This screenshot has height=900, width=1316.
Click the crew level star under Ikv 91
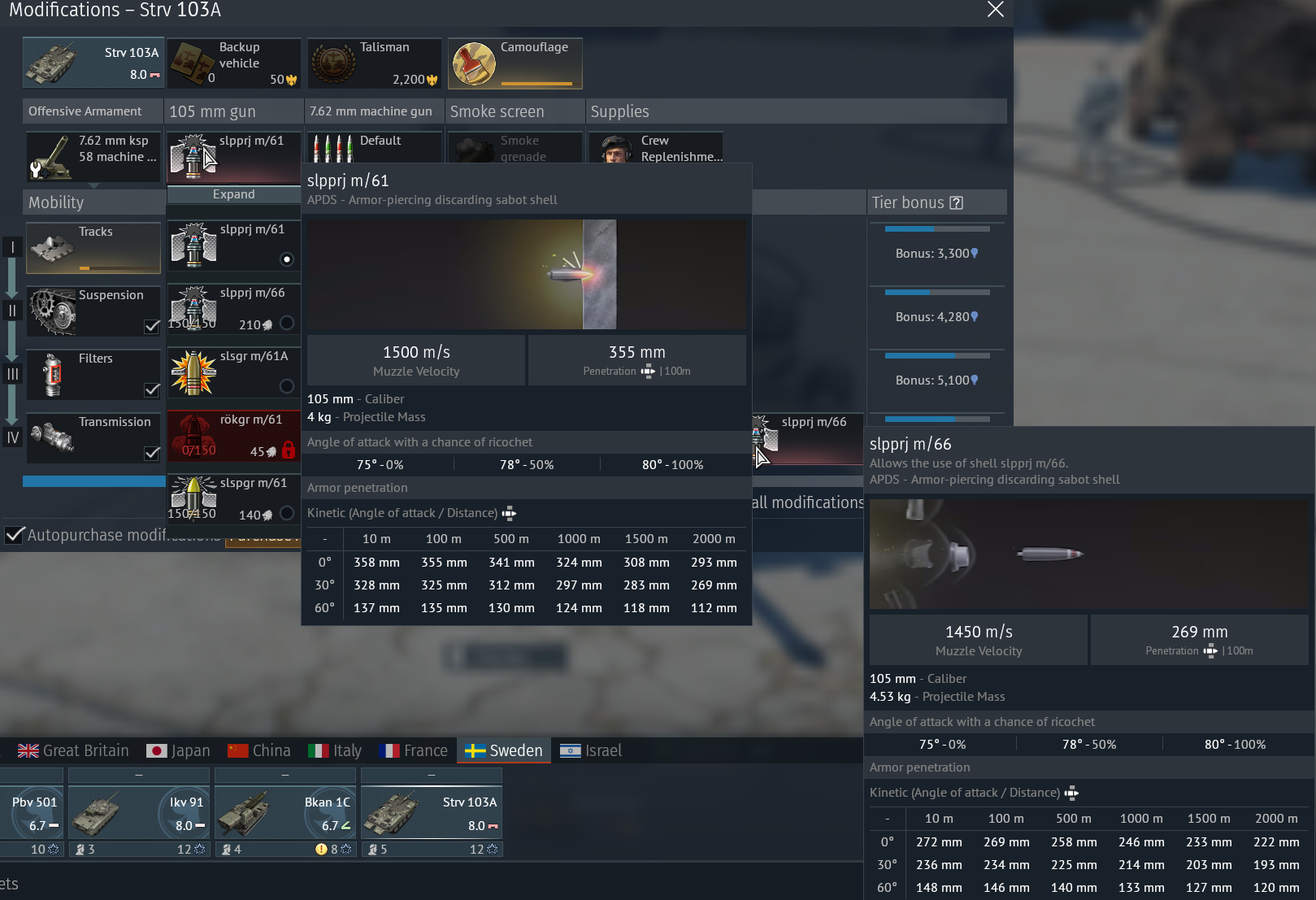[x=200, y=850]
